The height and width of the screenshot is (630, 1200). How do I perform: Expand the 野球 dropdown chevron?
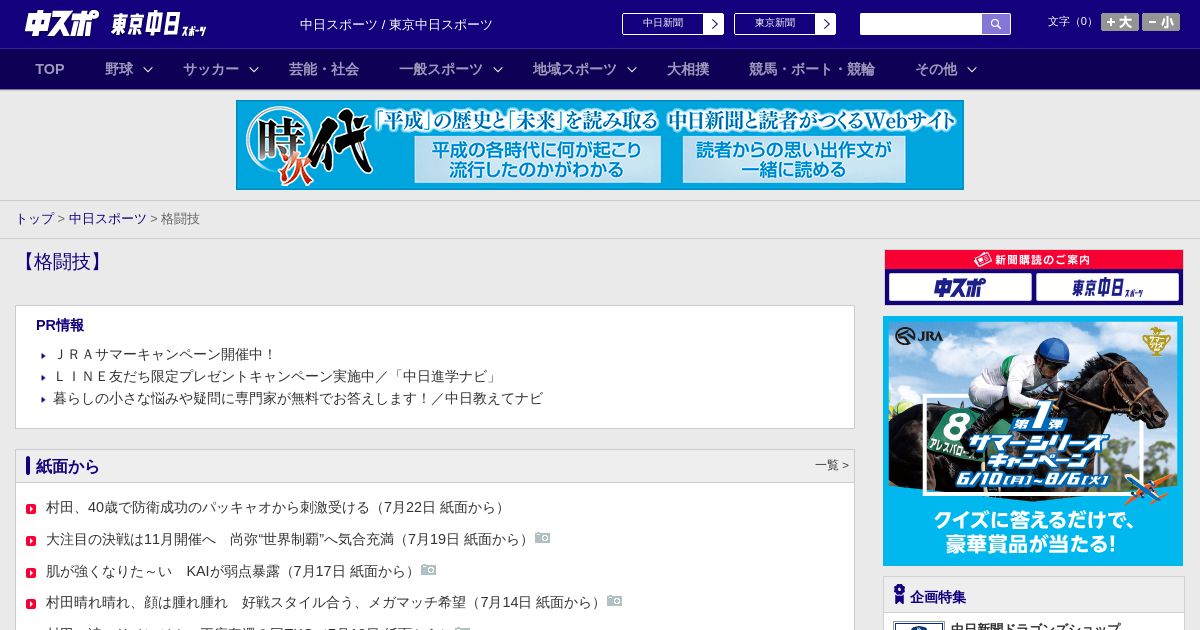coord(148,69)
